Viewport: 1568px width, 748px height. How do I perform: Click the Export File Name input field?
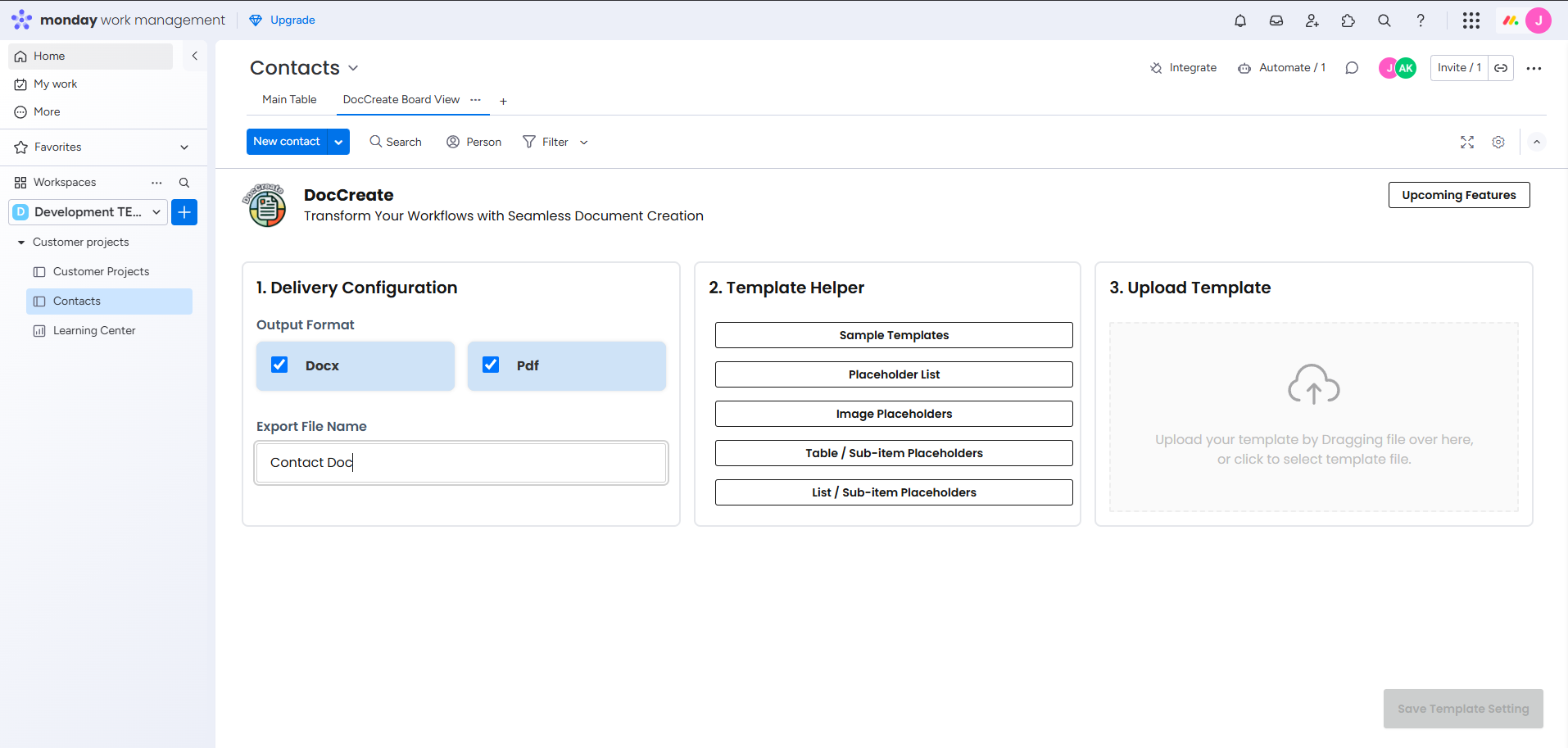[x=461, y=463]
